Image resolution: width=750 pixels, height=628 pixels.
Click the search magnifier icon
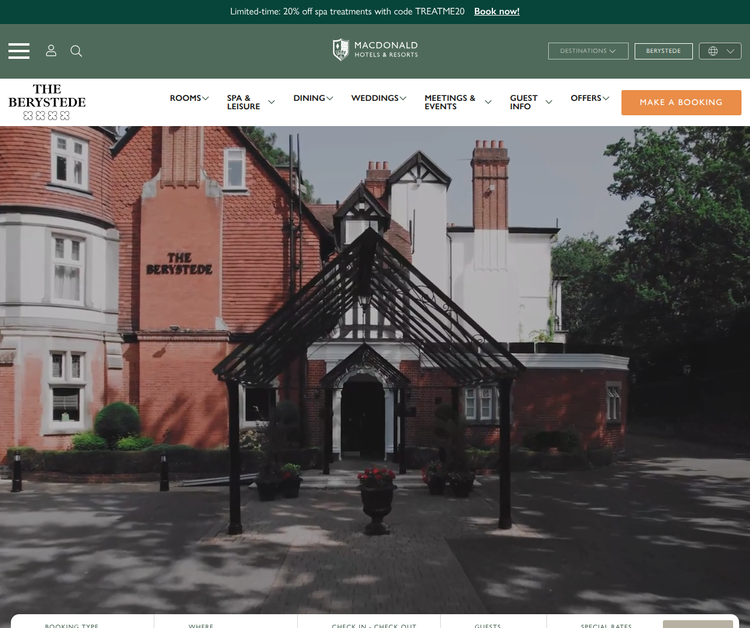pyautogui.click(x=76, y=51)
